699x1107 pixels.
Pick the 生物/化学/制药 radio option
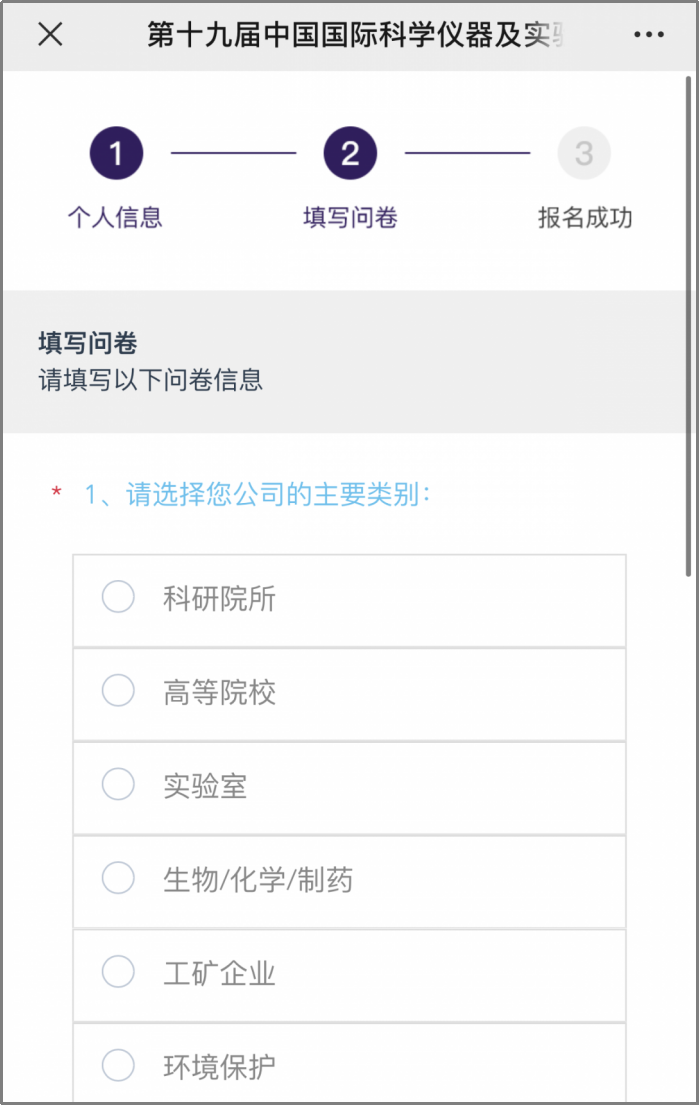118,879
